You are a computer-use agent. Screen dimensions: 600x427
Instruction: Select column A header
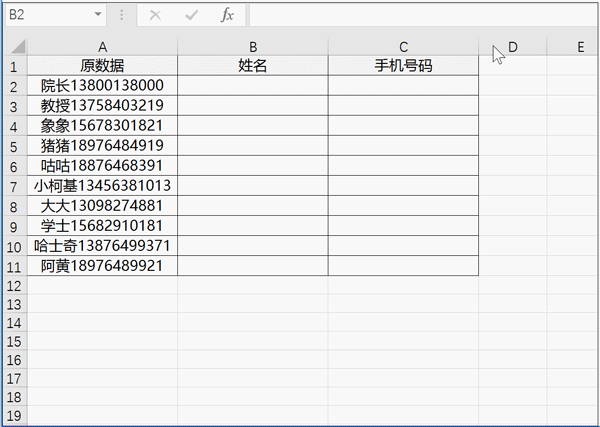(102, 47)
